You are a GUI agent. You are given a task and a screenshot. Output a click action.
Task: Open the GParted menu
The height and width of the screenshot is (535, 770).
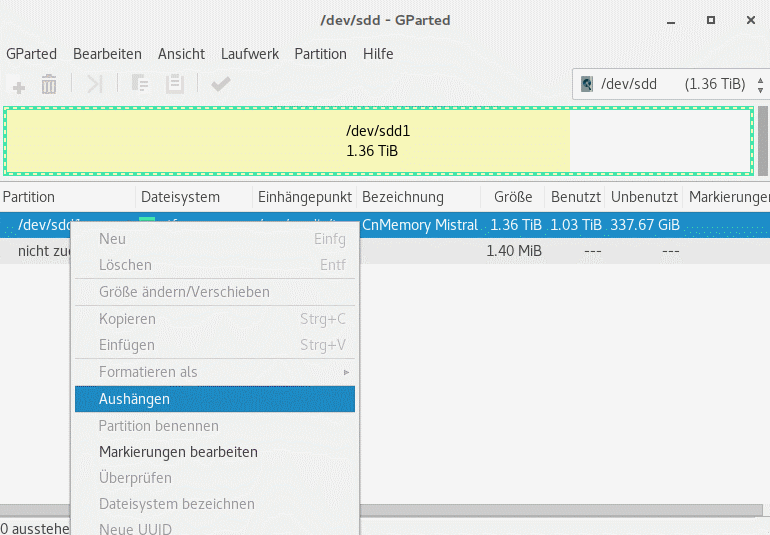click(31, 54)
